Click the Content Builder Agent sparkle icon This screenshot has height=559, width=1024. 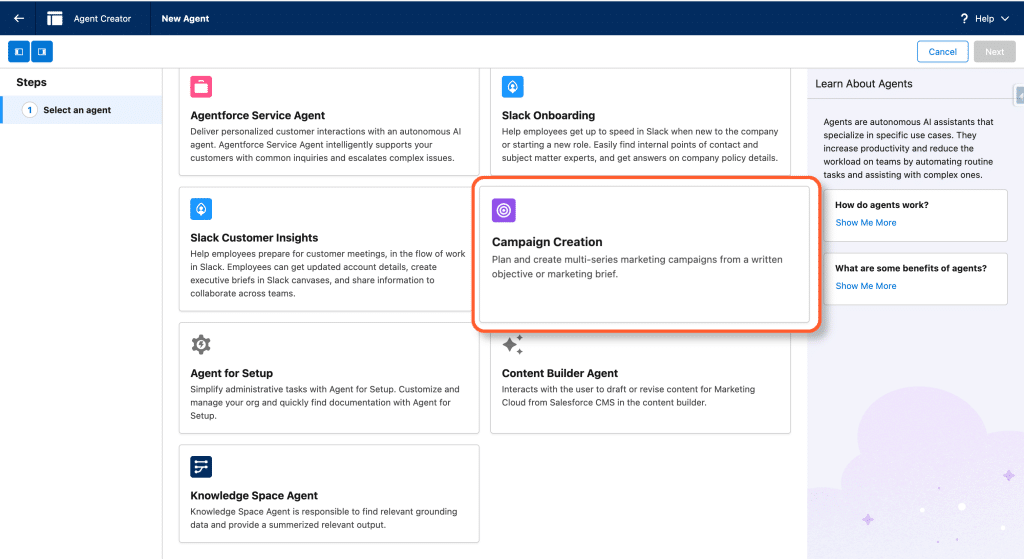pos(512,345)
